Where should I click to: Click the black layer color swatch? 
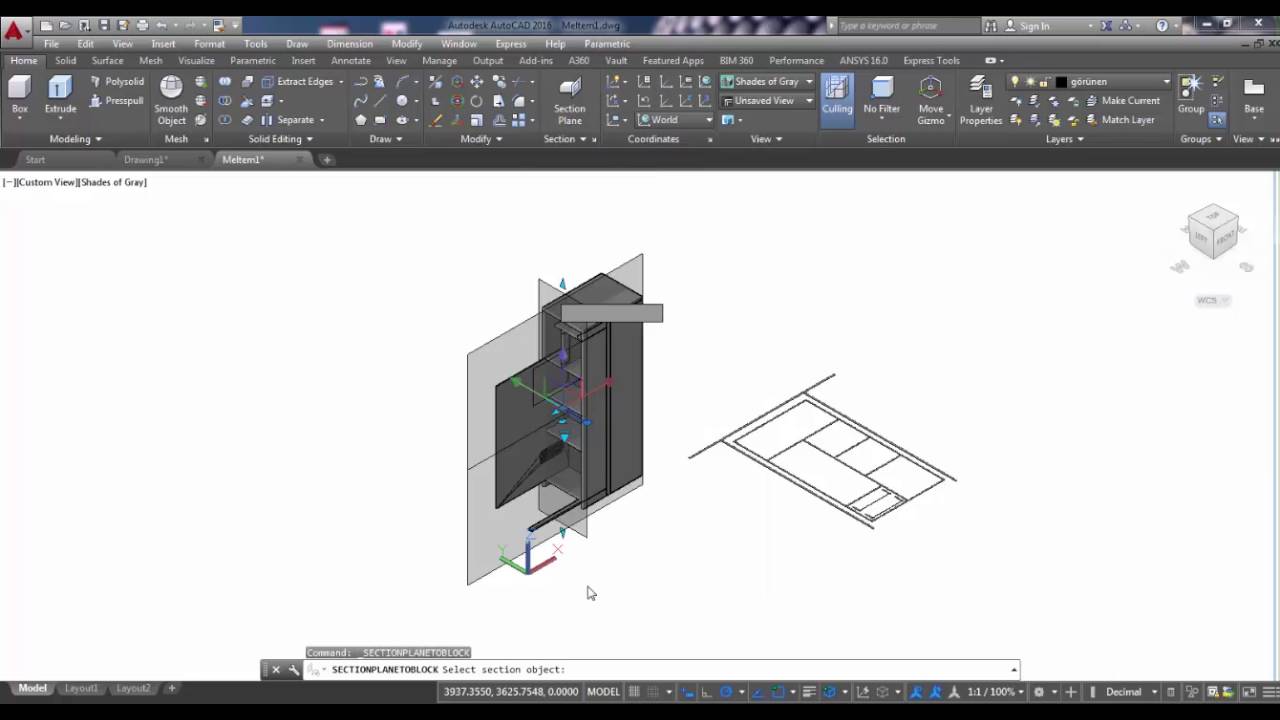[x=1061, y=82]
